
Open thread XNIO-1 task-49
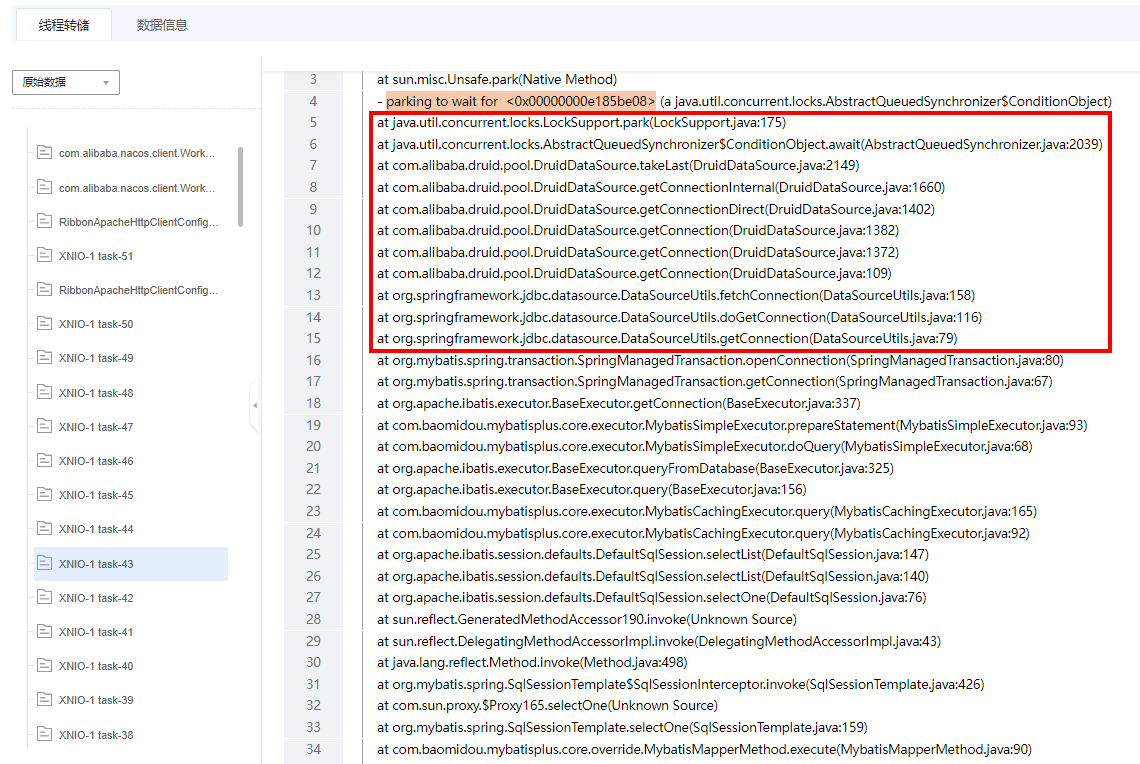(96, 358)
